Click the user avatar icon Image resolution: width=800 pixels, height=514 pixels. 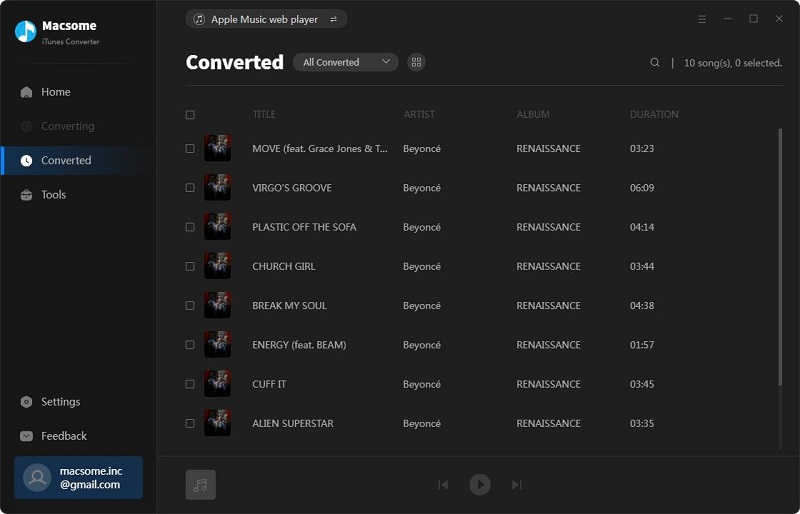pyautogui.click(x=37, y=478)
